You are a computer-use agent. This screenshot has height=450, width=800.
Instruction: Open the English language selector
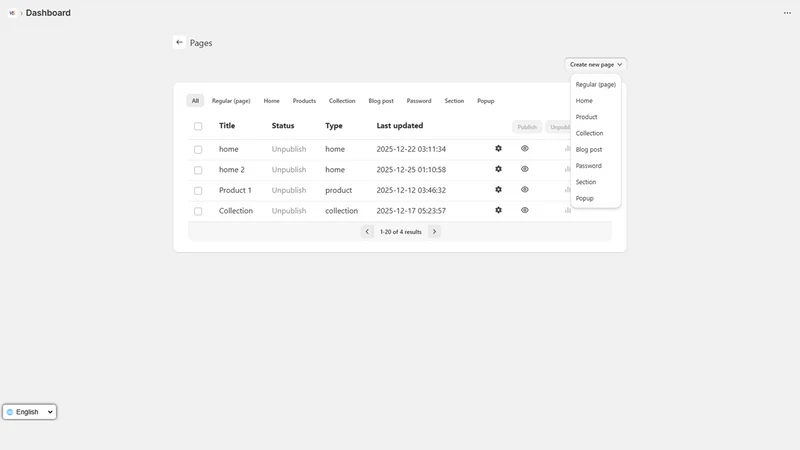point(30,412)
